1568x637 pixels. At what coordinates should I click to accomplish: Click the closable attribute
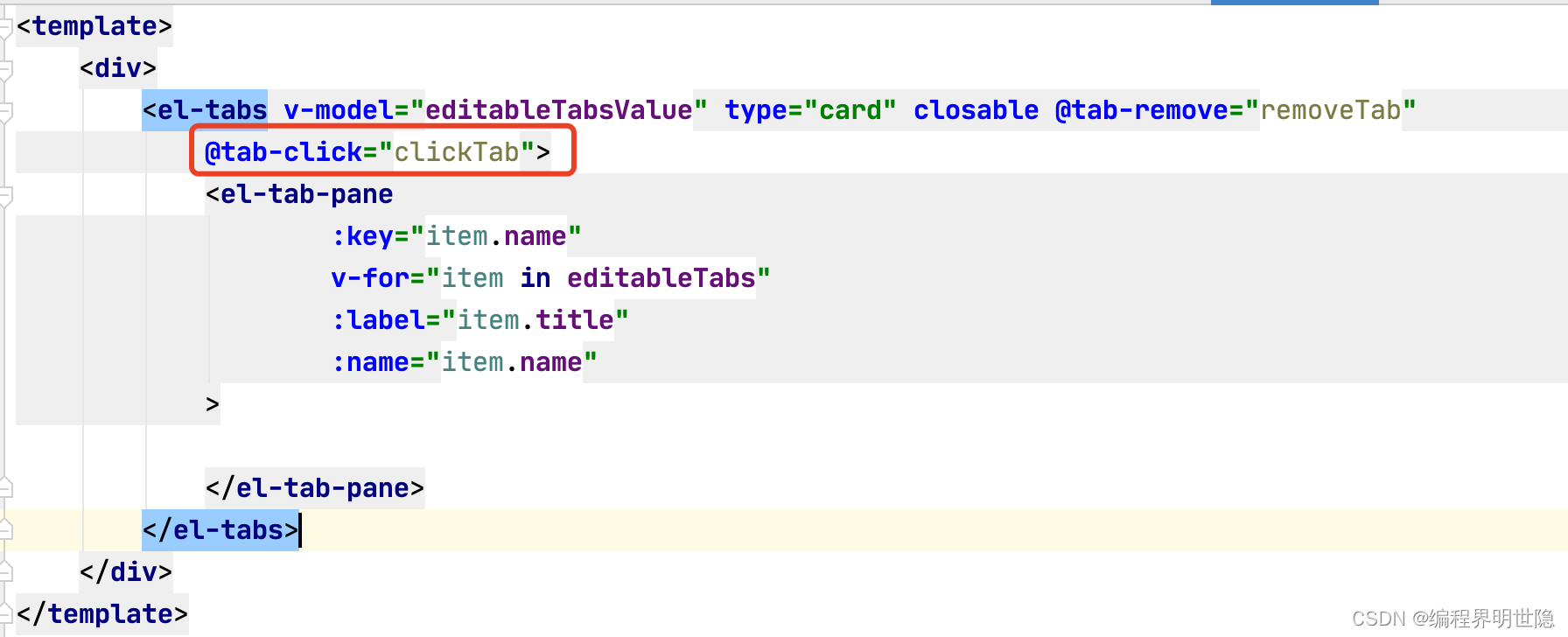point(976,110)
